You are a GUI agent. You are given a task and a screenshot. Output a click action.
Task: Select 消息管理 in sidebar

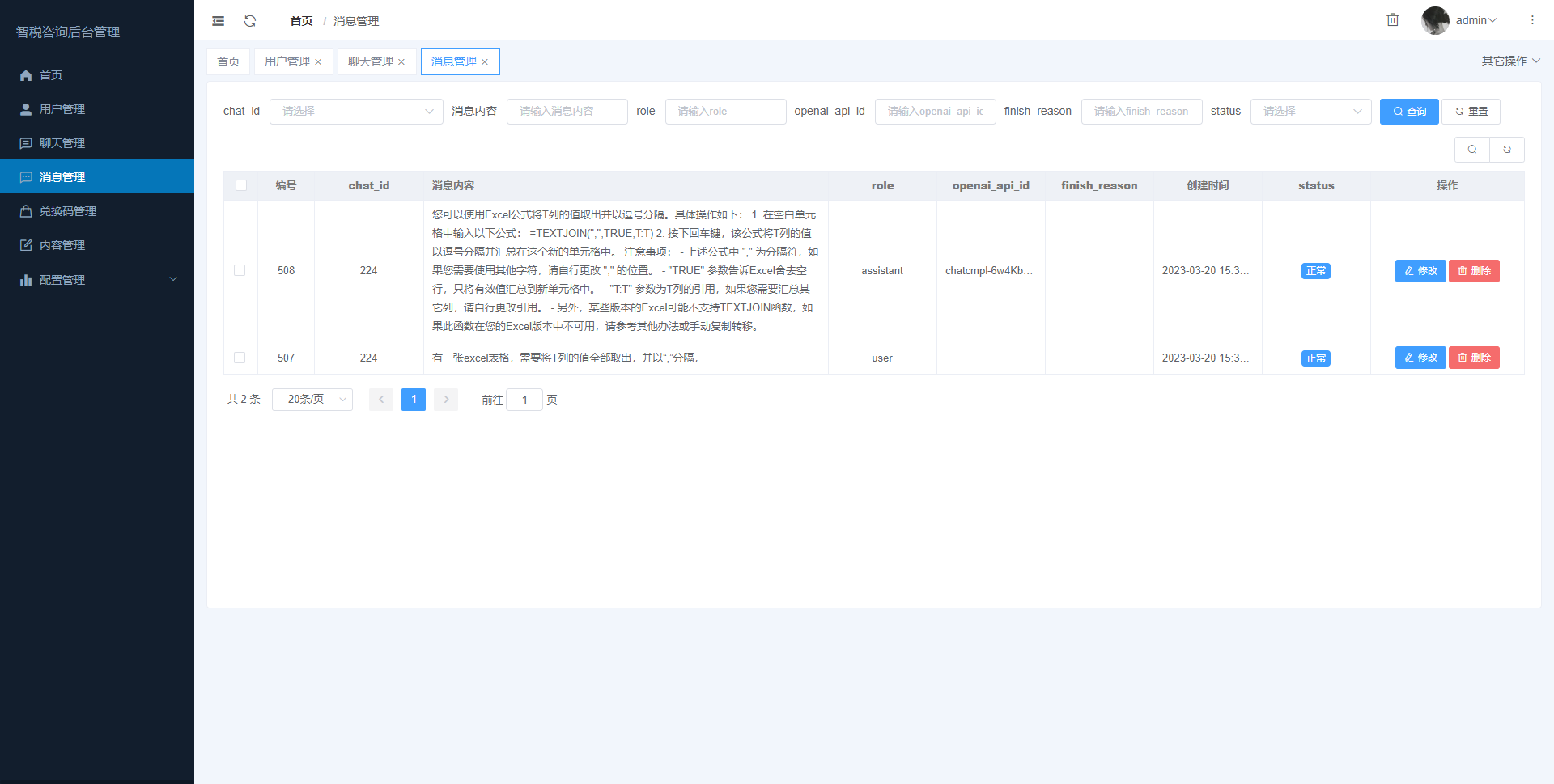[97, 177]
